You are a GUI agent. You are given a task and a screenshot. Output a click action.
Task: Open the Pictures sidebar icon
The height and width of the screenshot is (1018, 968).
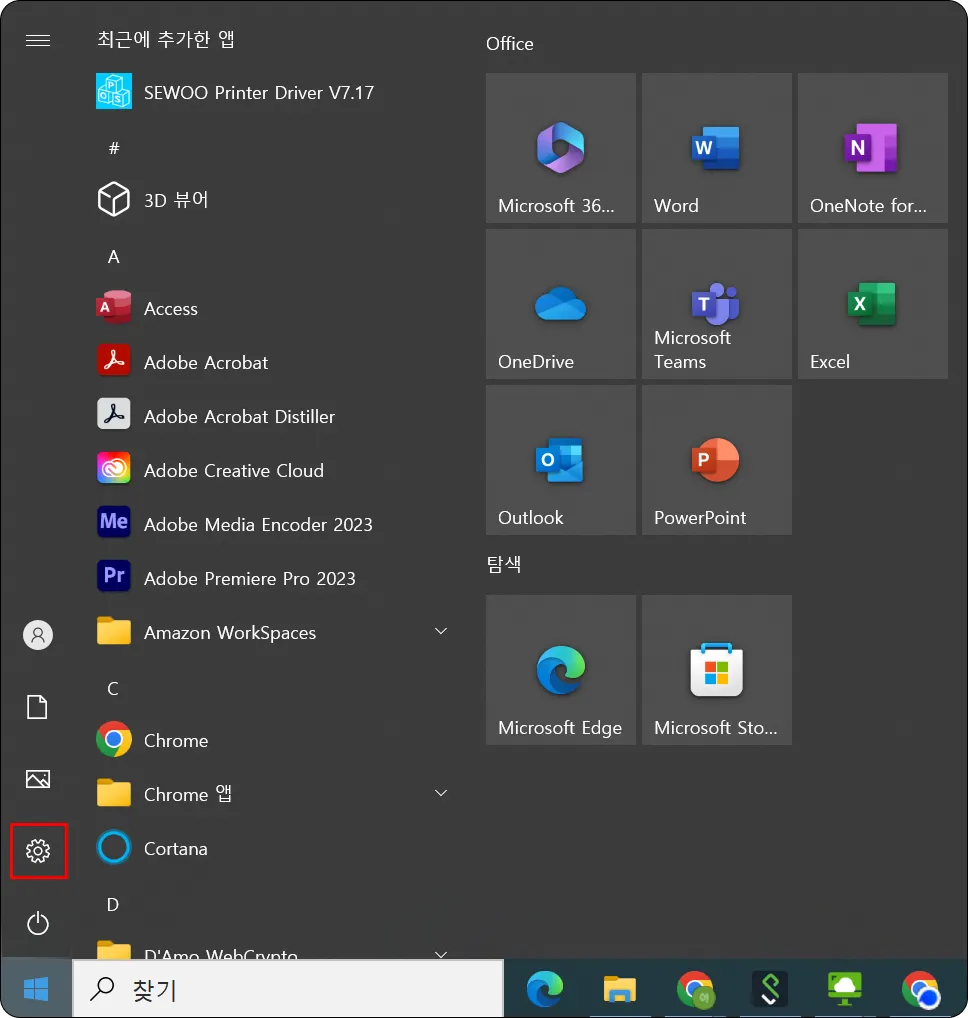pyautogui.click(x=38, y=778)
